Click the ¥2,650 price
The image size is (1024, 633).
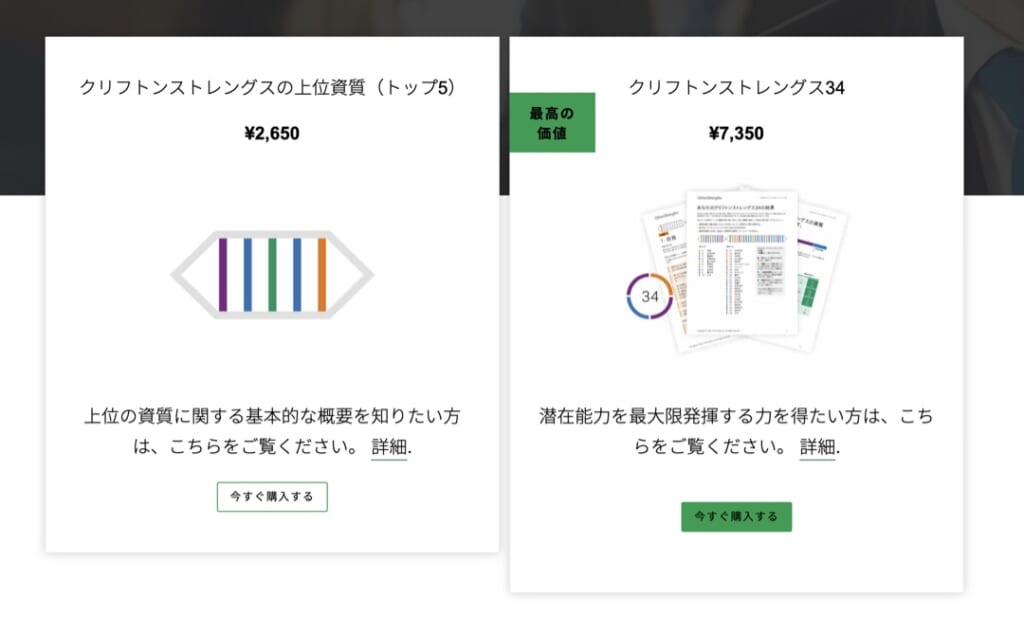point(272,133)
